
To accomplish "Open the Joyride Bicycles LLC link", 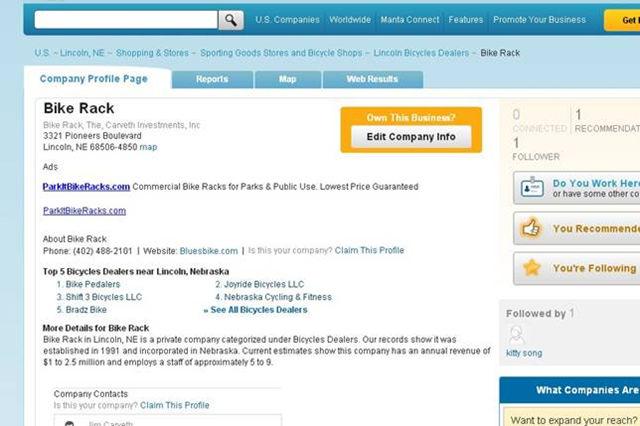I will 264,284.
